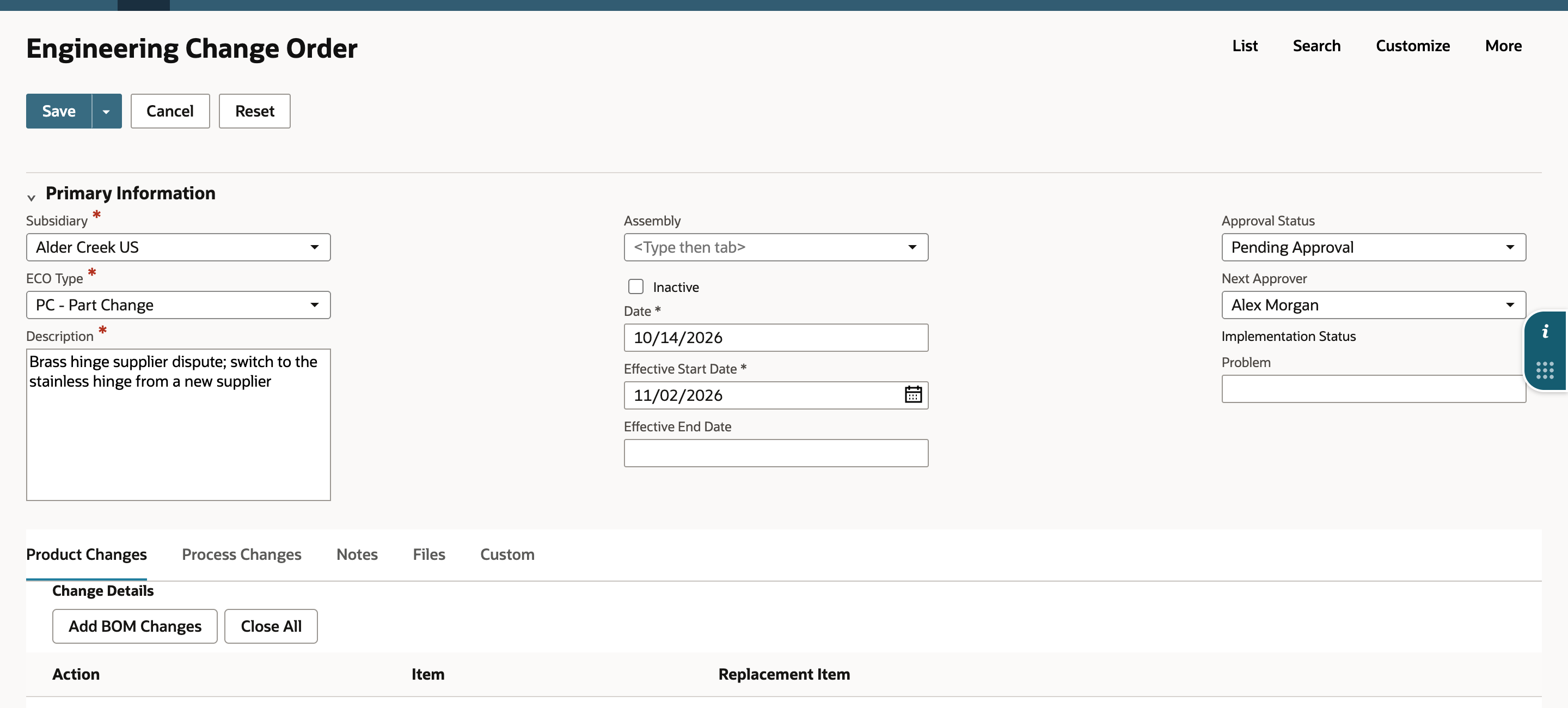Collapse the Primary Information section
This screenshot has height=708, width=1568.
click(31, 197)
